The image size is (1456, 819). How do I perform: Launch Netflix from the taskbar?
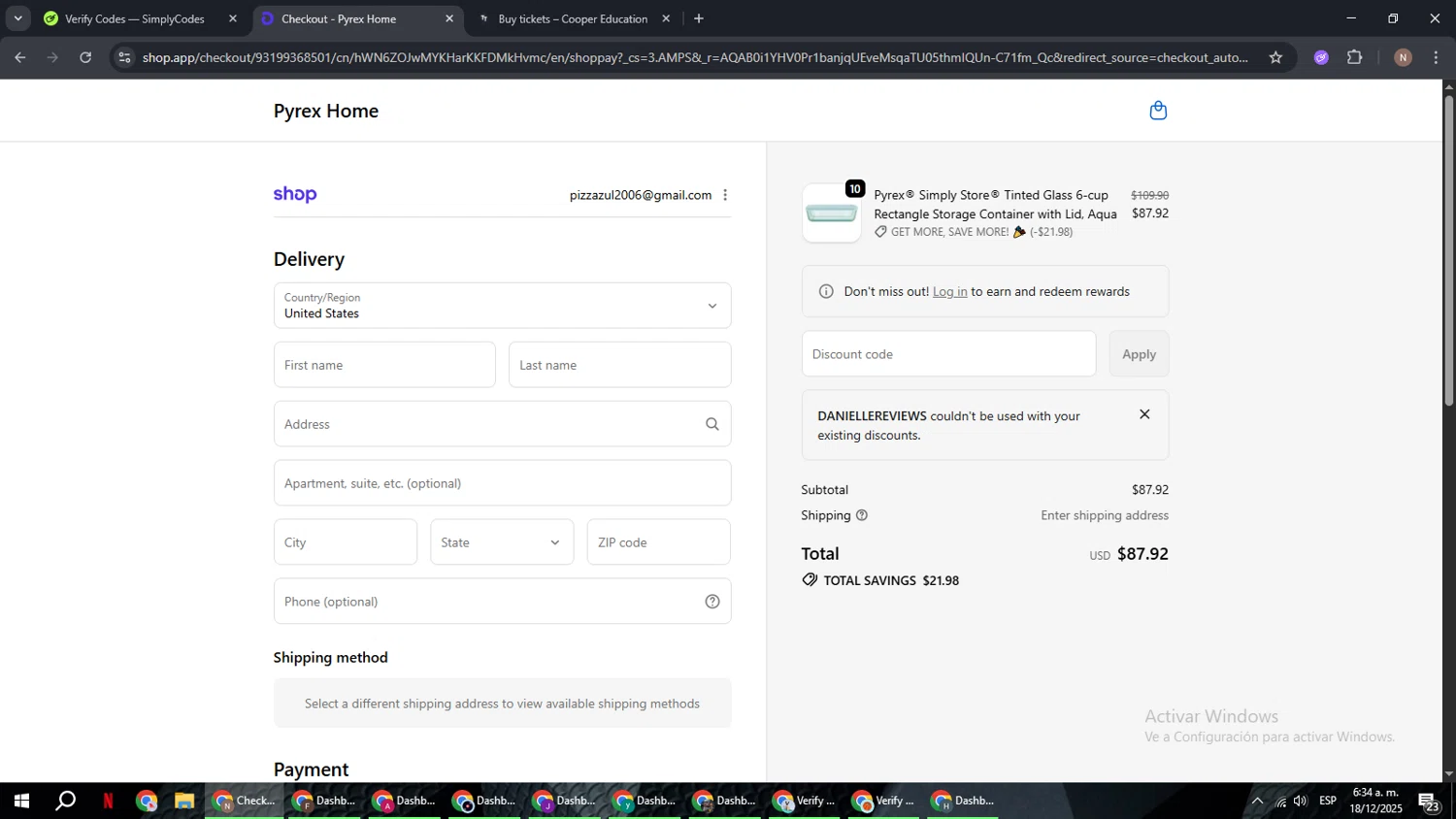108,801
